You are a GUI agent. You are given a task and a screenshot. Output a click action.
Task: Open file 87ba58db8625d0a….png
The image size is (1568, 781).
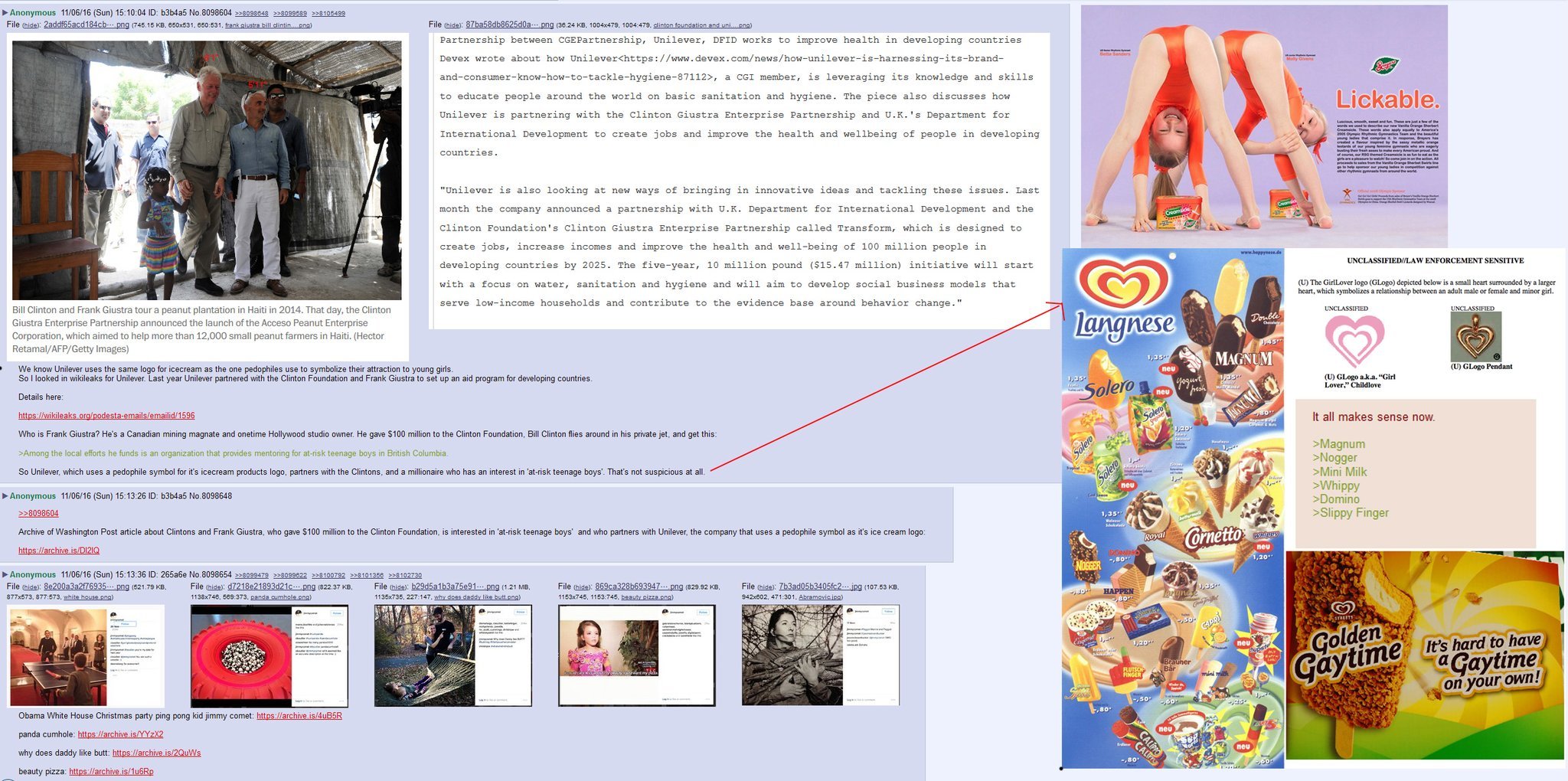pos(509,25)
